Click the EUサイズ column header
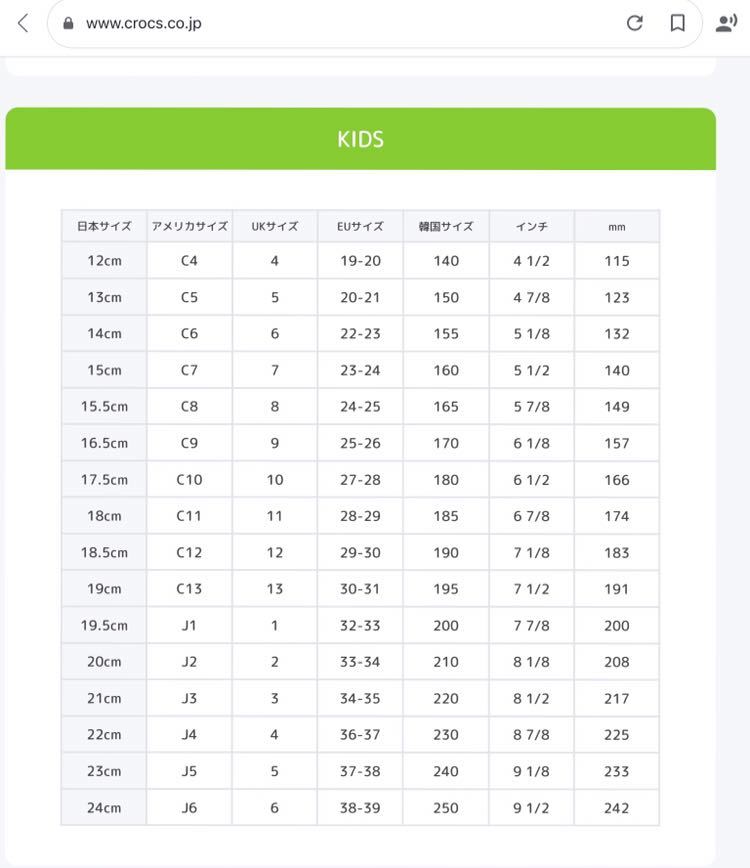Image resolution: width=750 pixels, height=868 pixels. tap(360, 226)
